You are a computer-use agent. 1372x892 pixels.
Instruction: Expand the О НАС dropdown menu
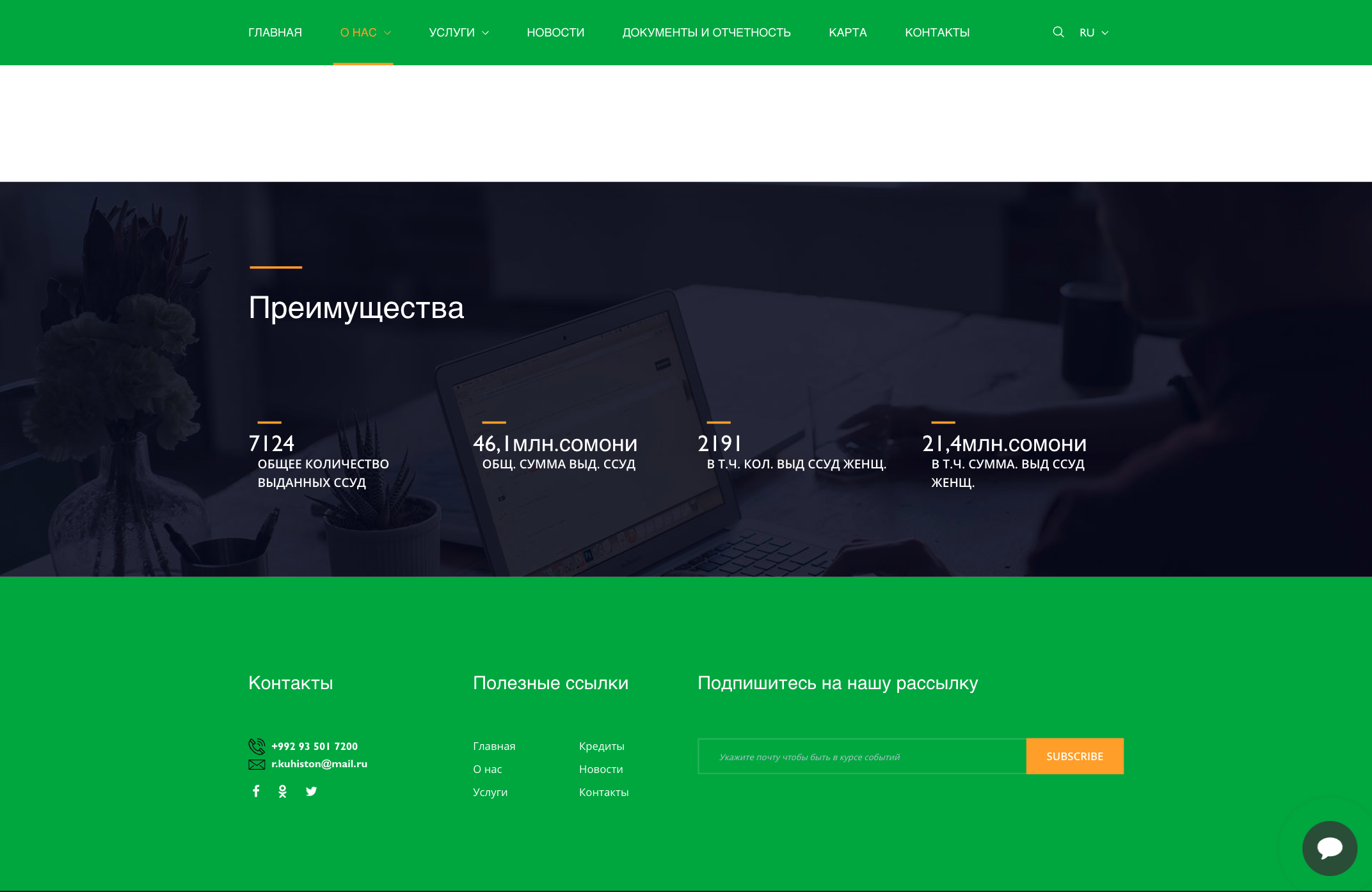(x=365, y=33)
